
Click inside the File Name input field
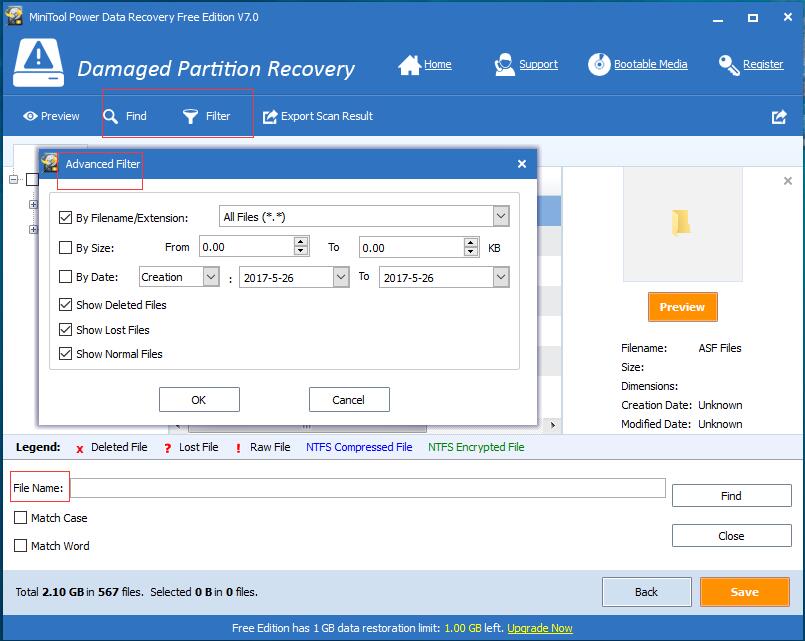tap(370, 488)
